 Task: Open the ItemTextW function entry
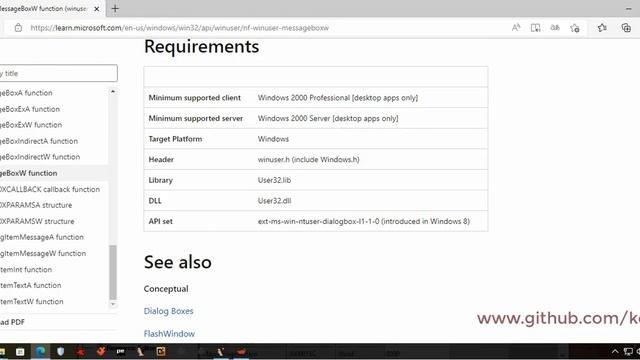[32, 302]
